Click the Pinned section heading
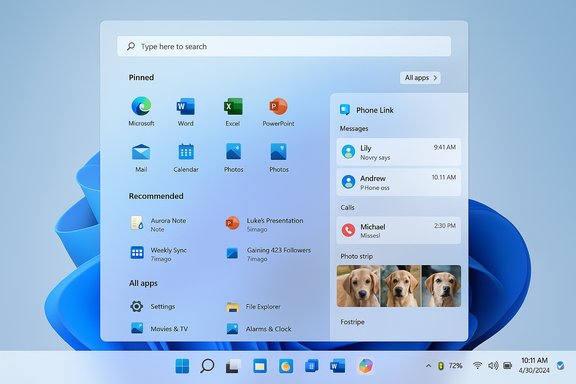Viewport: 576px width, 384px height. pos(141,78)
